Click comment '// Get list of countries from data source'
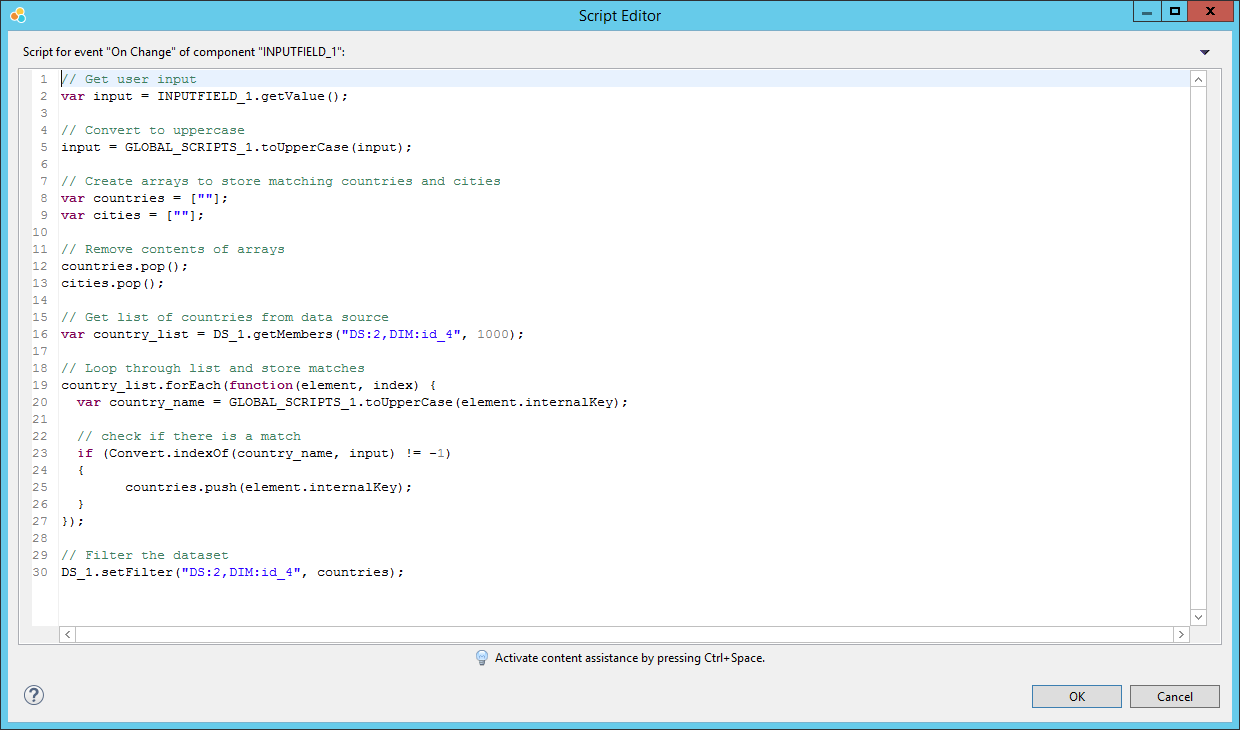This screenshot has height=730, width=1240. point(225,317)
